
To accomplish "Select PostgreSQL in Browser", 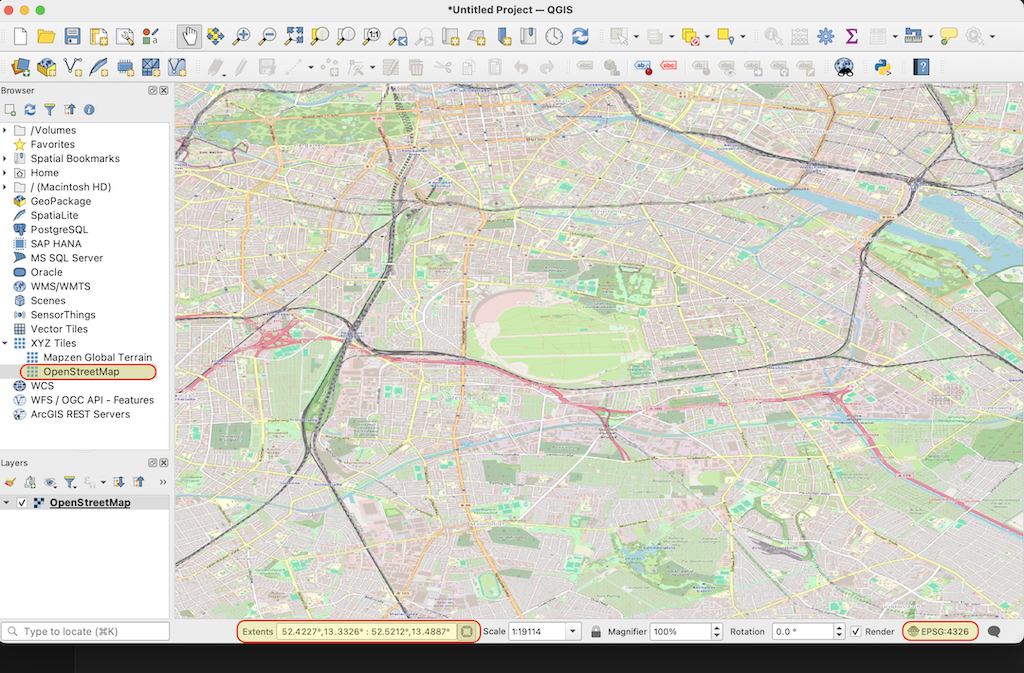I will 59,230.
